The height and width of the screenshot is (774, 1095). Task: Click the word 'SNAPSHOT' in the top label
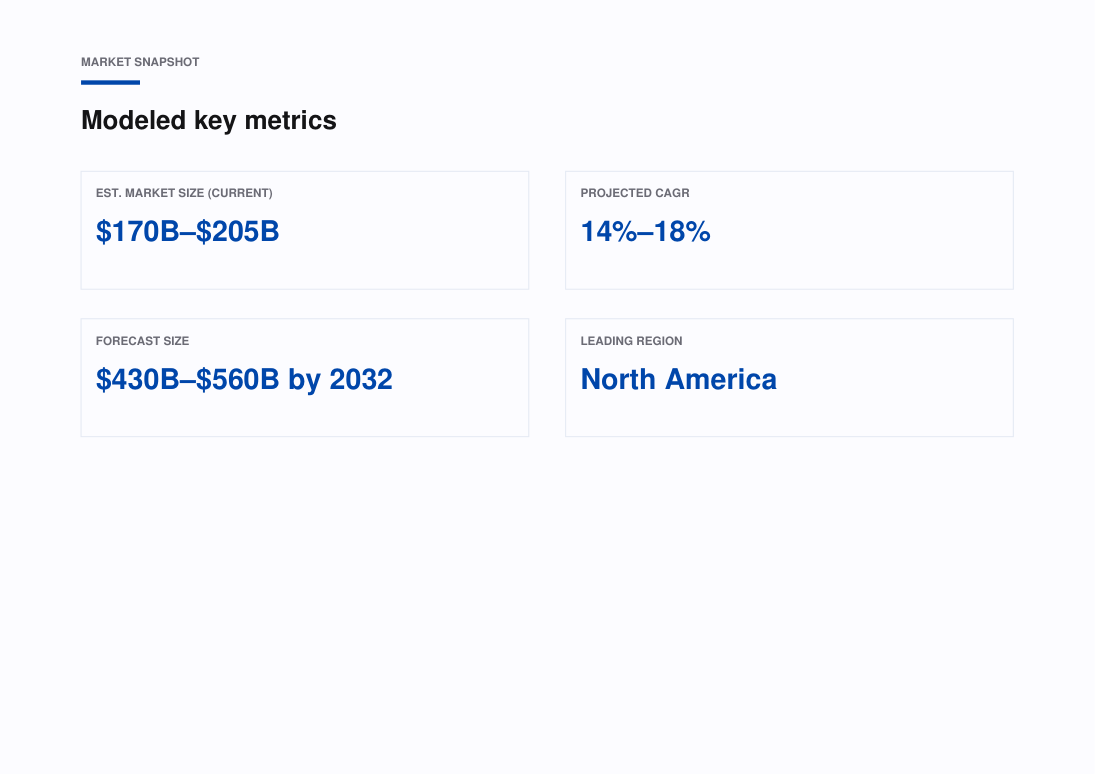[168, 62]
